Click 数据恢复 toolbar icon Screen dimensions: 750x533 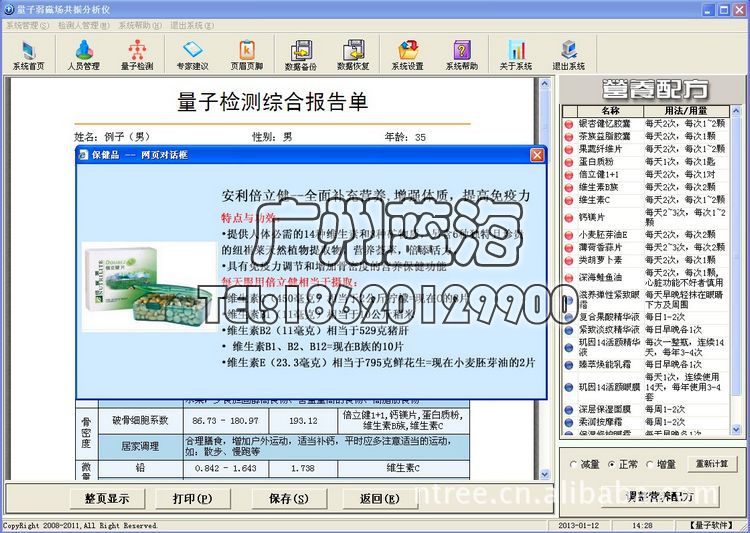click(x=353, y=56)
